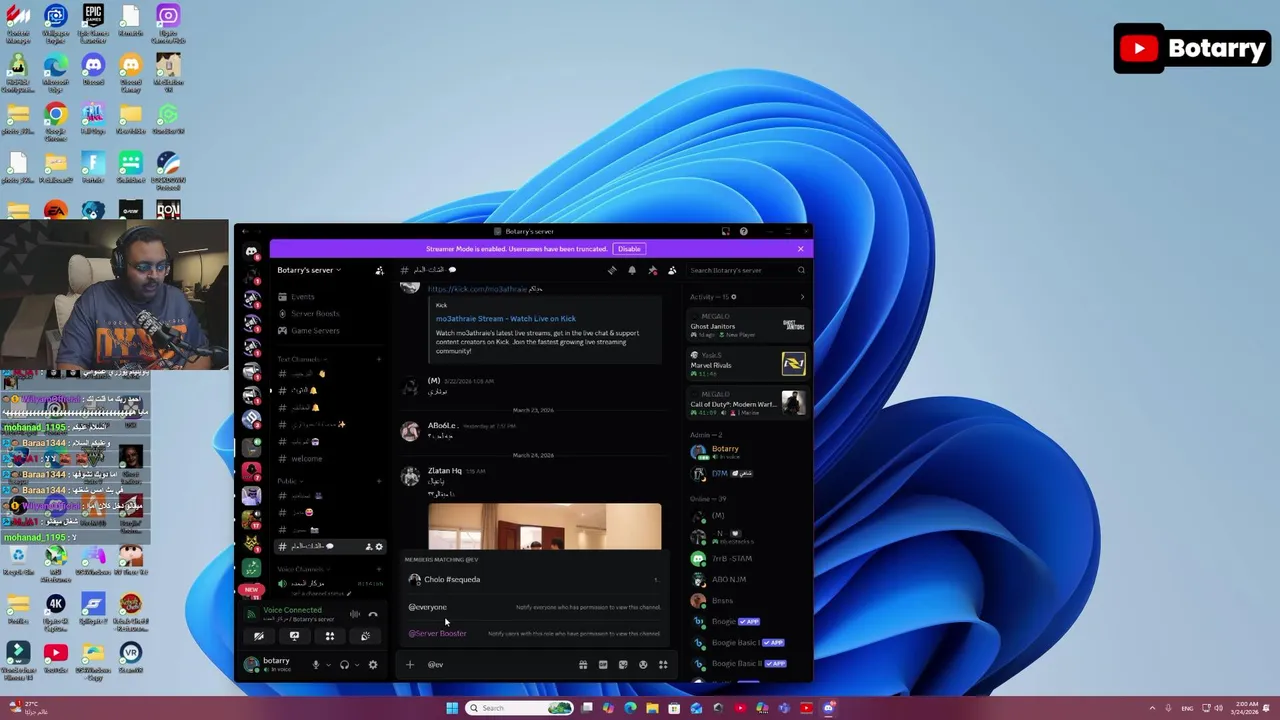Open YouTube icon in the taskbar

pyautogui.click(x=806, y=708)
